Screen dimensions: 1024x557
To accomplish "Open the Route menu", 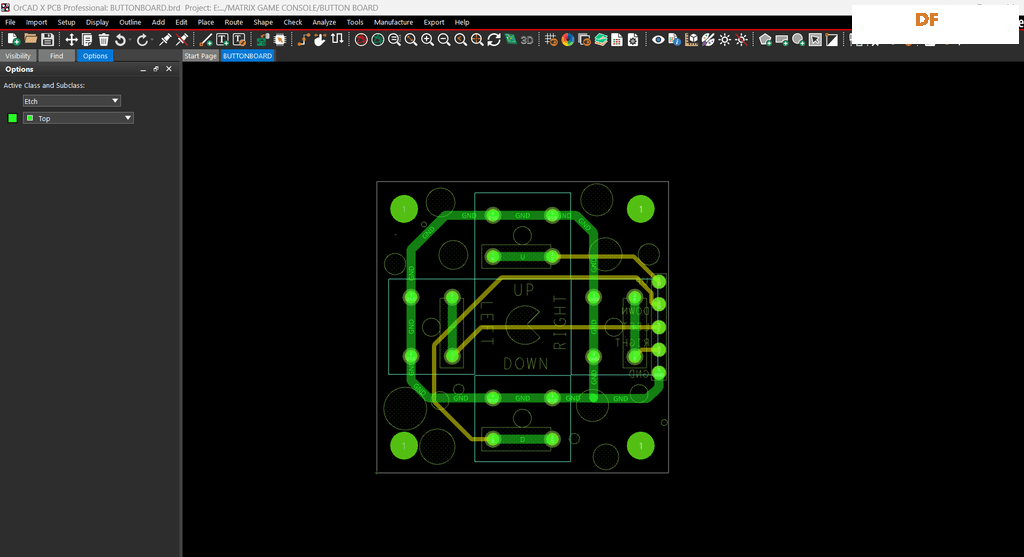I will point(233,22).
